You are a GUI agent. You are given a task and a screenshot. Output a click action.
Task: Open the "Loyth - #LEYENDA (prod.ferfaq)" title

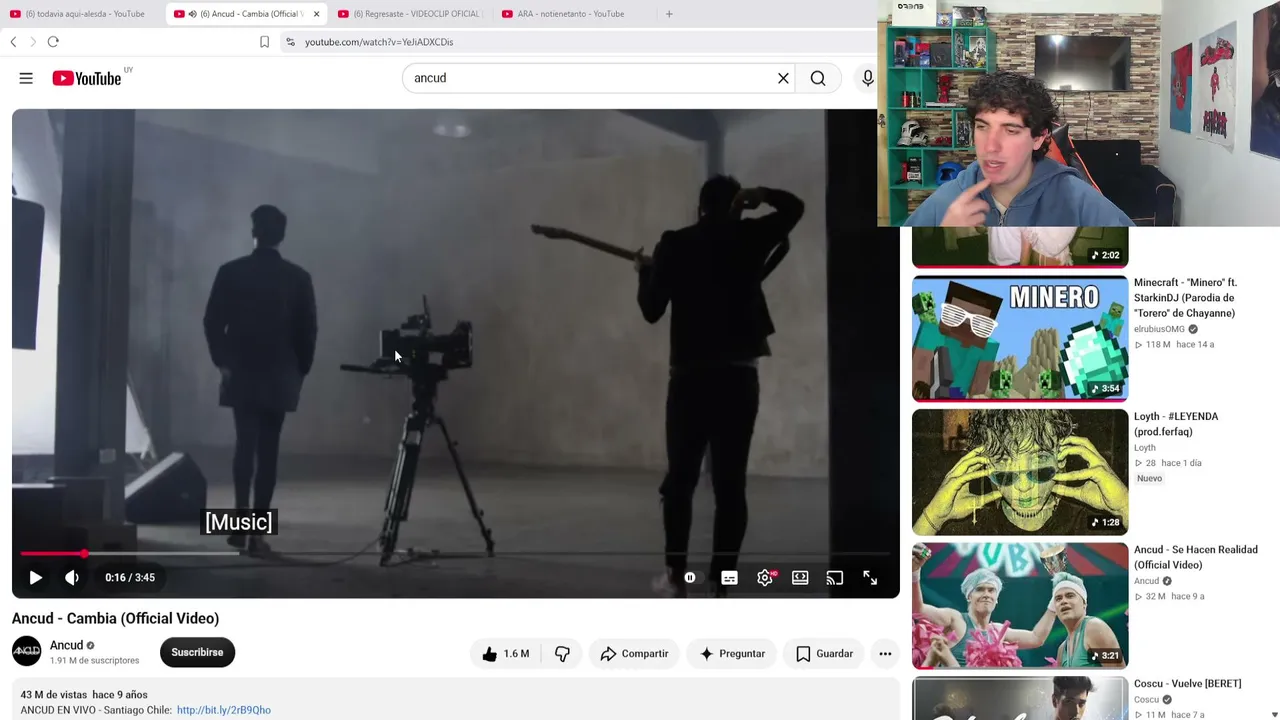coord(1176,424)
